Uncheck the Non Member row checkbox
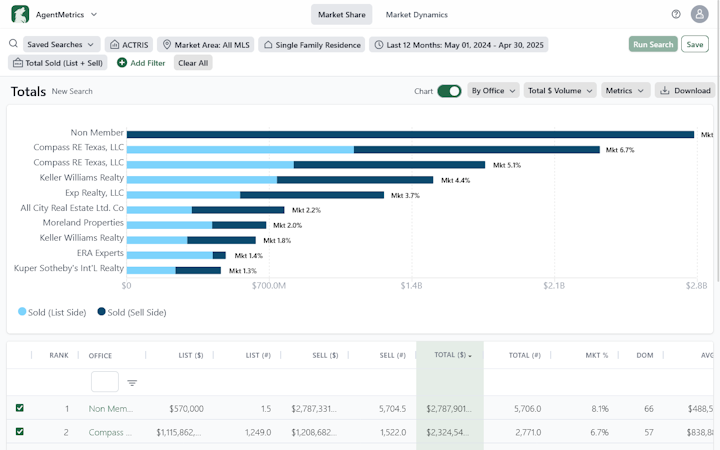This screenshot has width=720, height=450. pos(19,408)
